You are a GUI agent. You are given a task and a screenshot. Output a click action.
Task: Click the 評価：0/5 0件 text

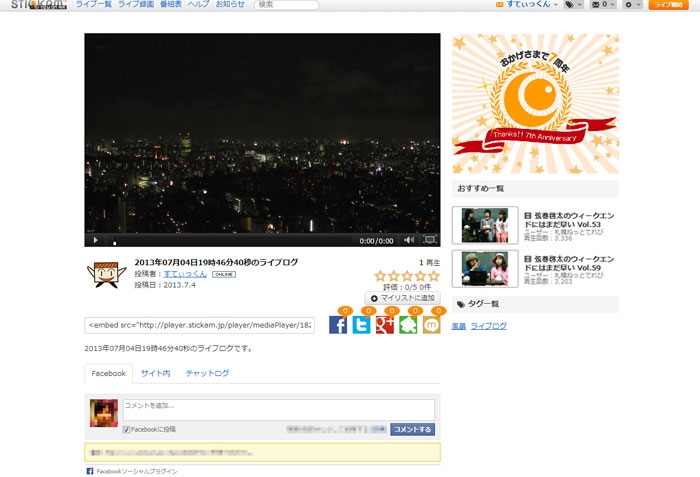click(x=407, y=287)
